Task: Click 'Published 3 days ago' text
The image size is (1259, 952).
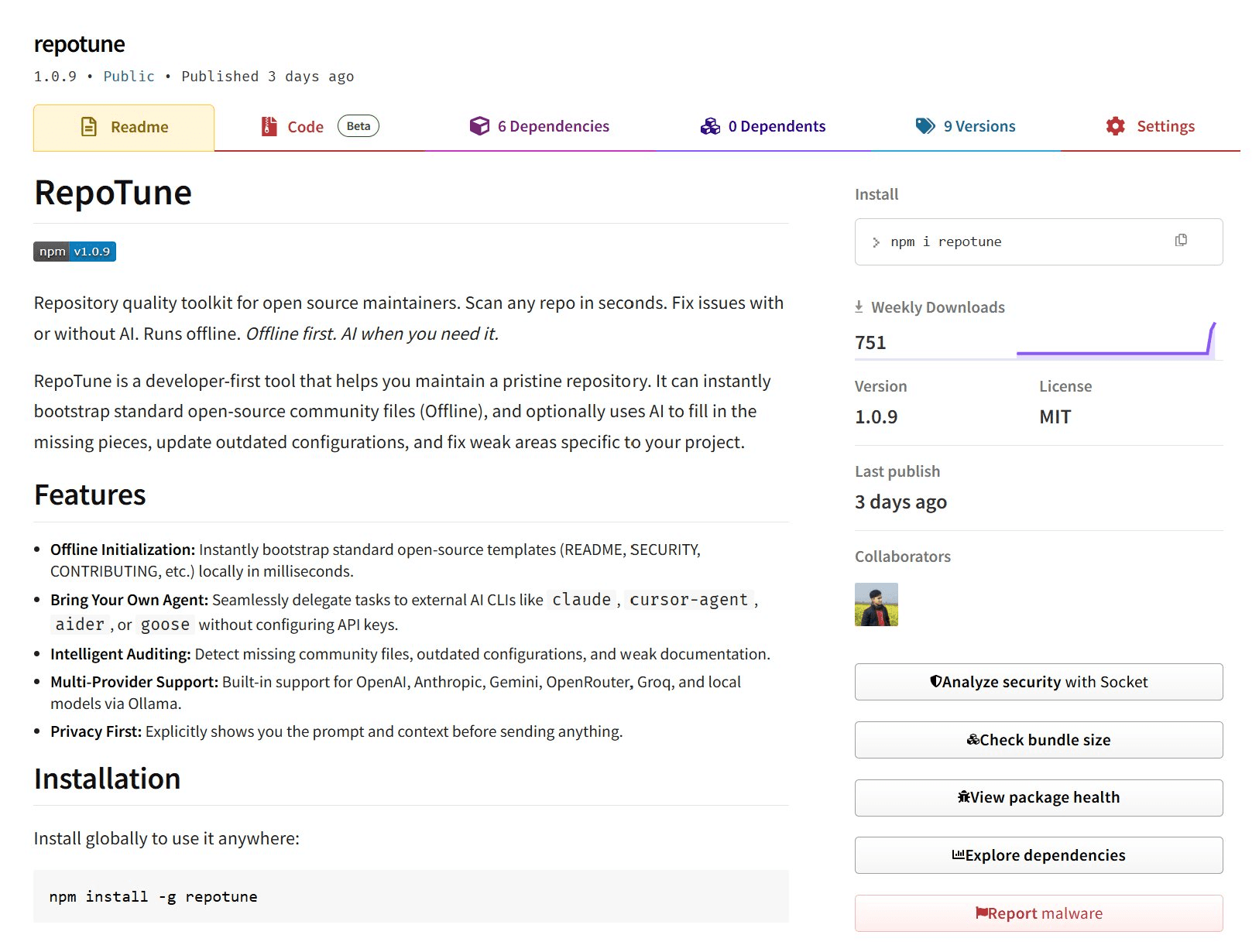Action: pos(267,76)
